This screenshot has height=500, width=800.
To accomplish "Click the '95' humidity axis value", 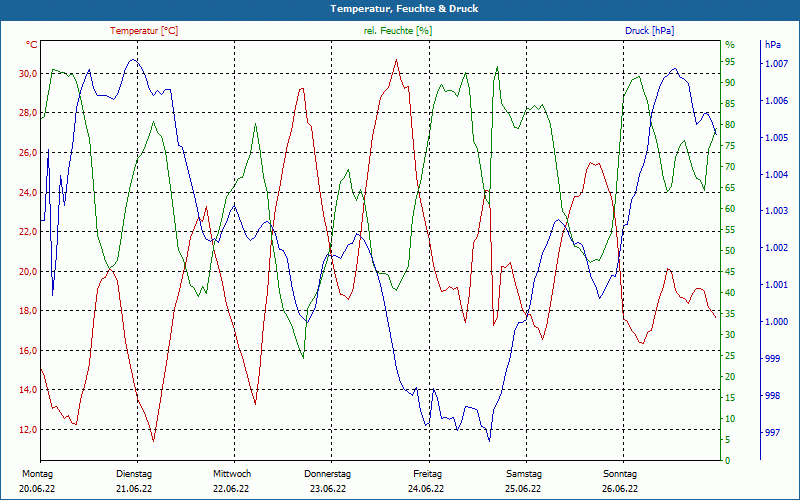I will 730,62.
